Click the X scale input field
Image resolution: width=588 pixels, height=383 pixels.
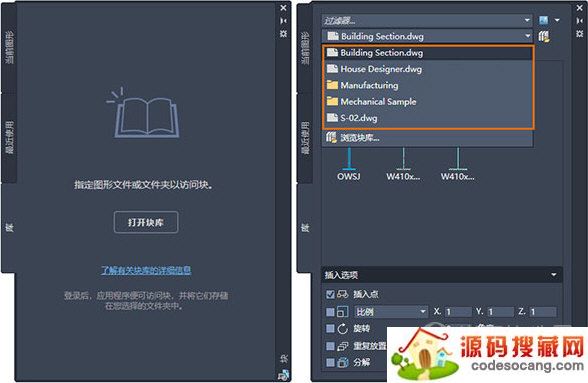point(458,312)
